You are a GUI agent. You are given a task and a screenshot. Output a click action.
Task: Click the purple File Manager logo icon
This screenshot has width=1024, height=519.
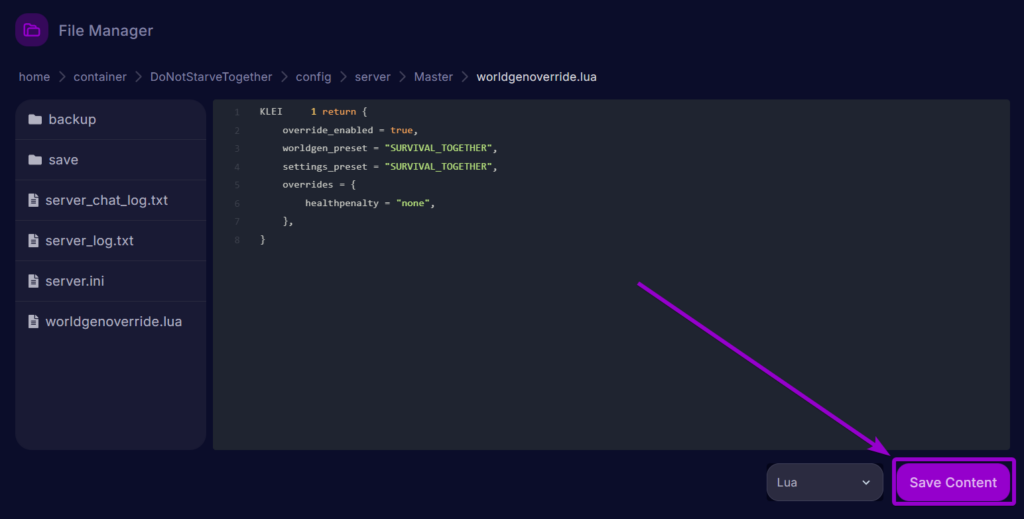click(x=32, y=30)
